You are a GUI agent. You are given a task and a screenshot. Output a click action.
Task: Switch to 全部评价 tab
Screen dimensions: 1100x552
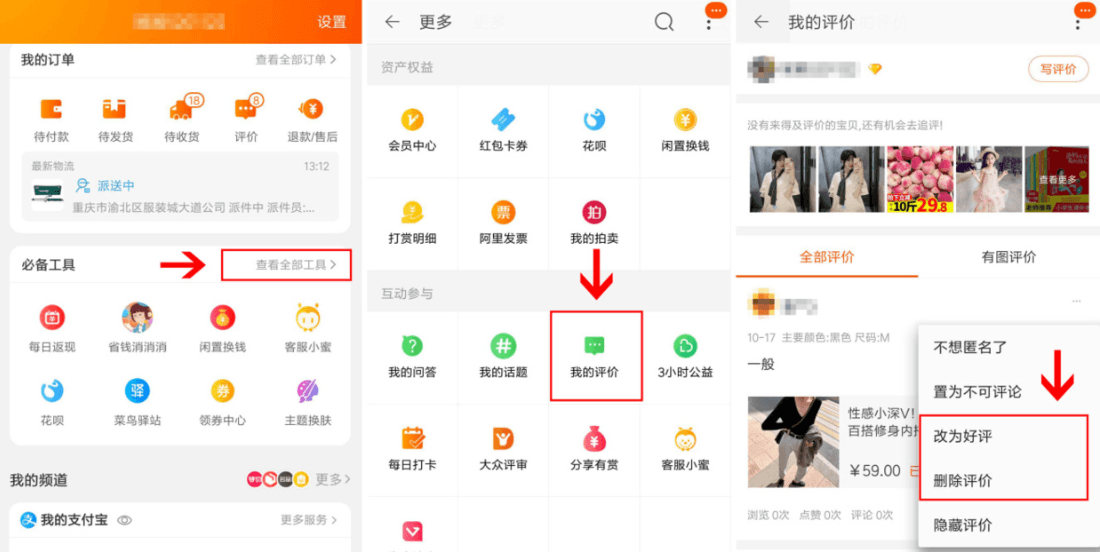826,257
